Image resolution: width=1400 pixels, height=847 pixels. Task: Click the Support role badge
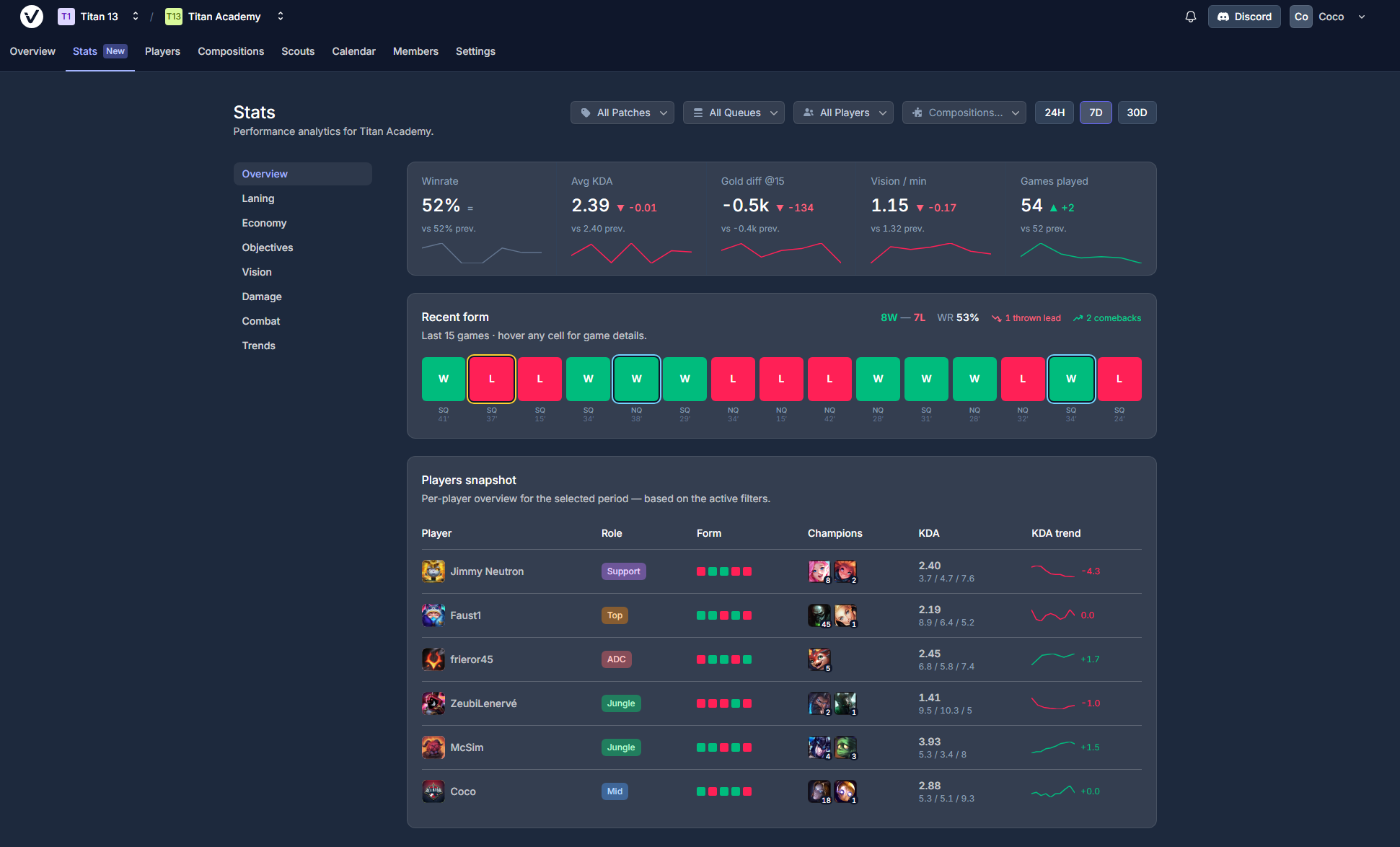623,571
